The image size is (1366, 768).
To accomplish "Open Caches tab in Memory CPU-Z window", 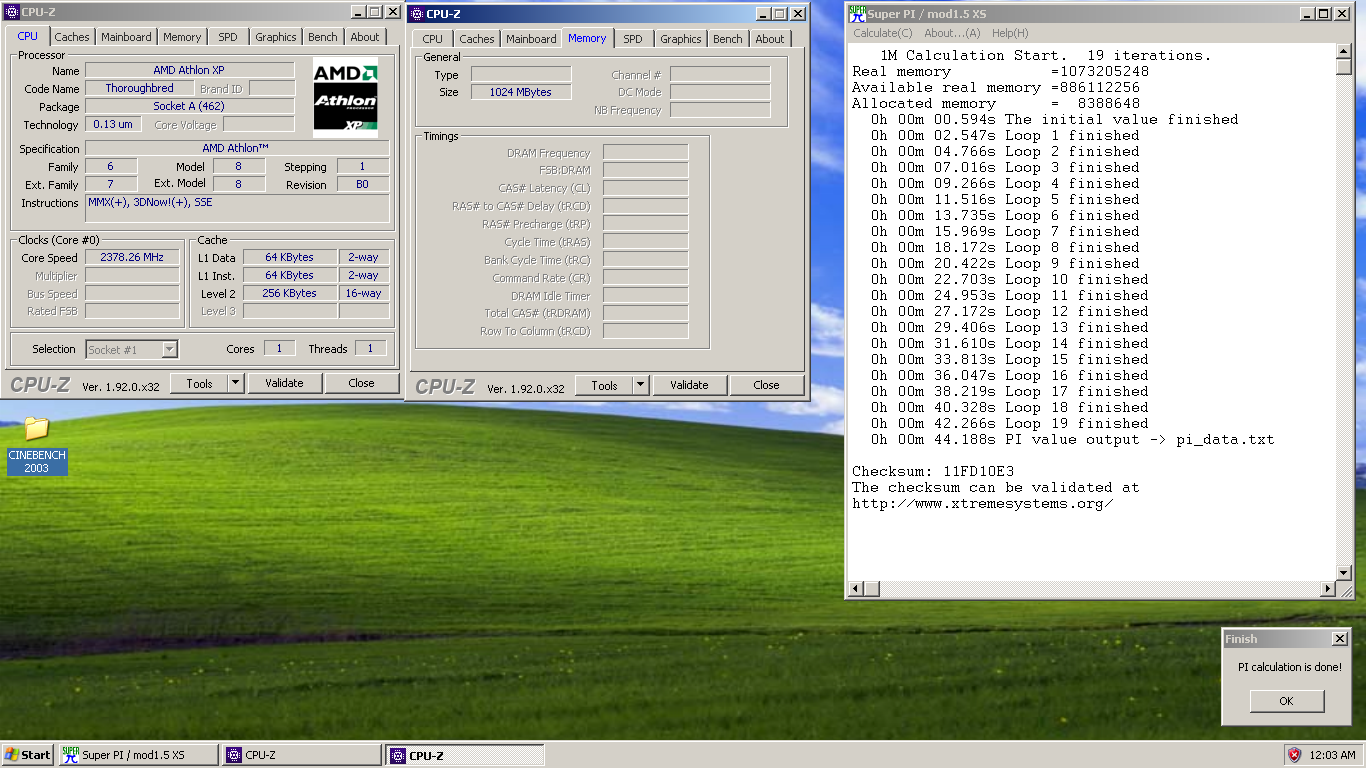I will (x=477, y=39).
